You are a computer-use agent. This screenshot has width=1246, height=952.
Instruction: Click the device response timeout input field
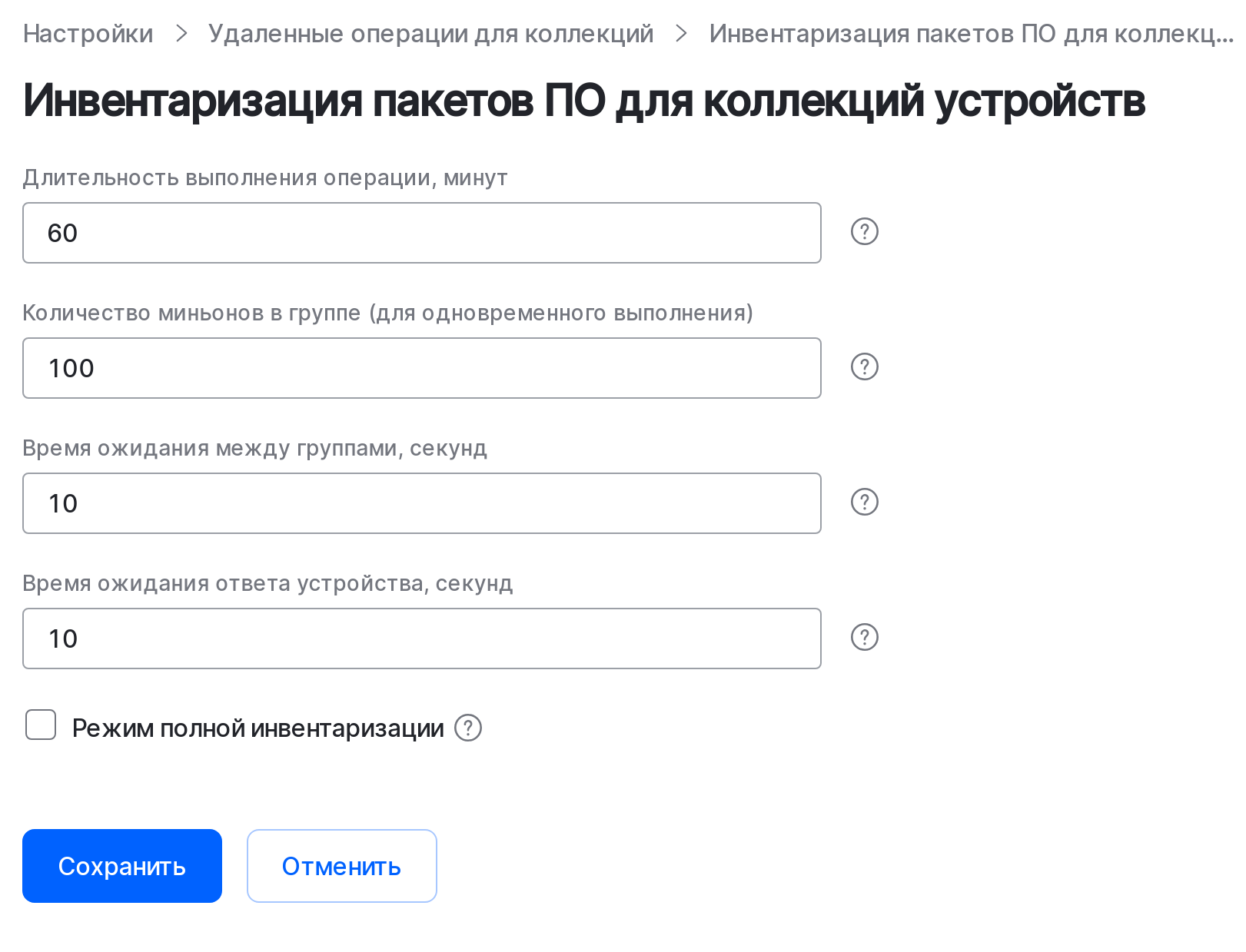pos(422,639)
